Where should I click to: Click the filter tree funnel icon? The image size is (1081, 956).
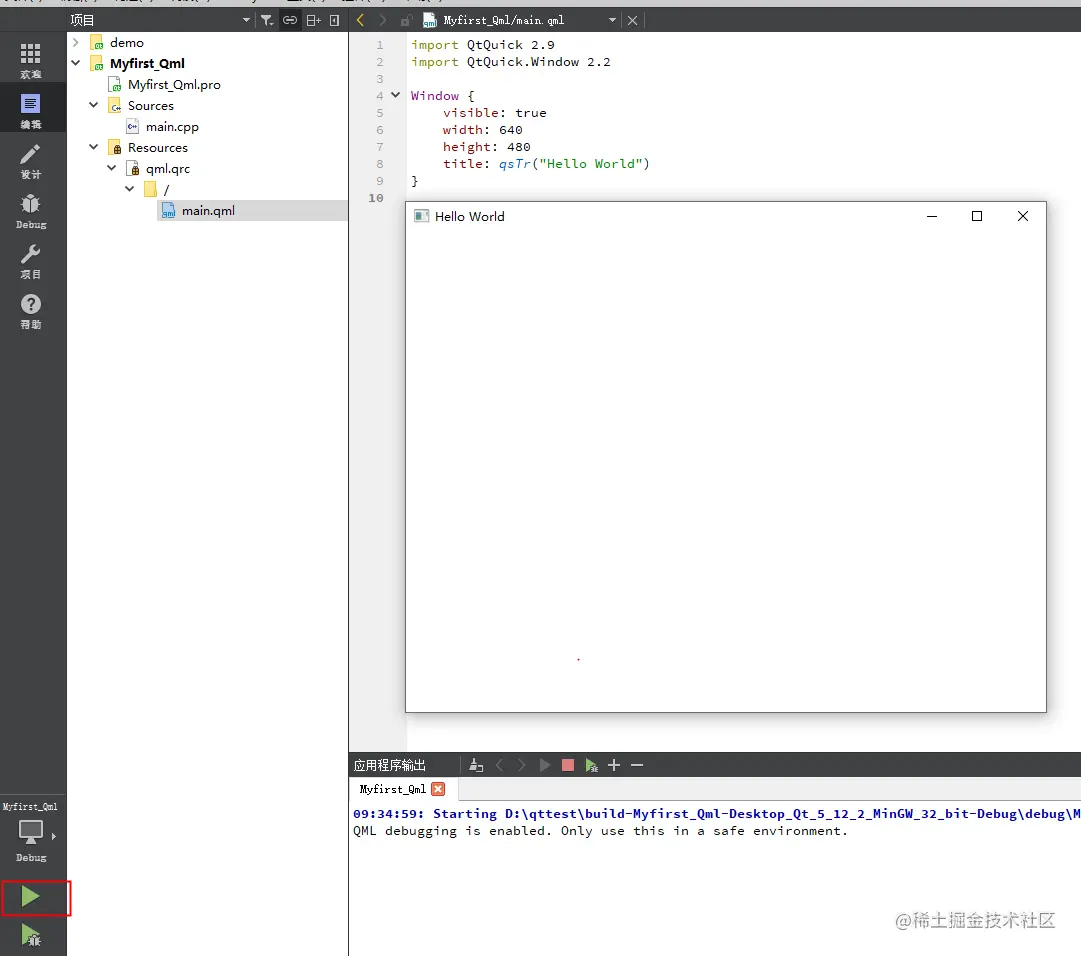267,20
